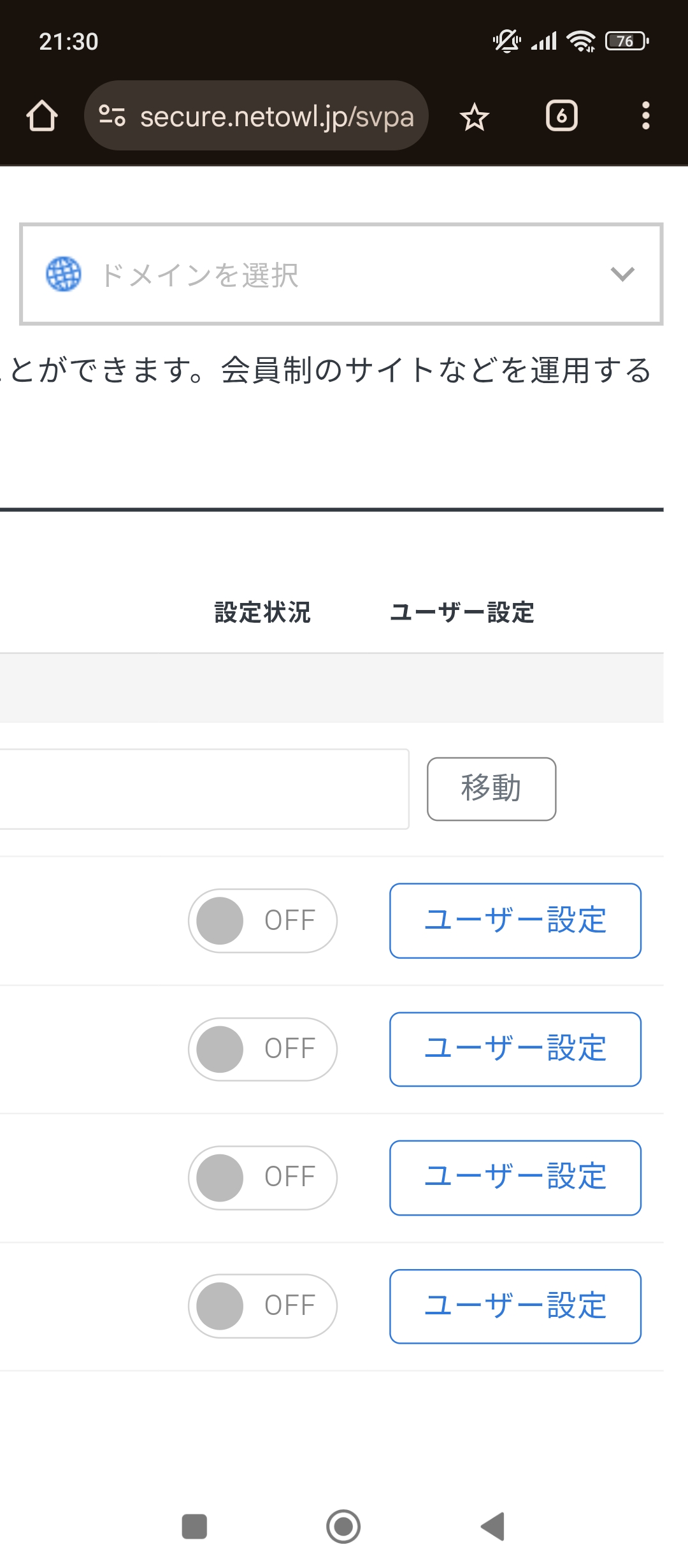Toggle the third OFF switch on
The height and width of the screenshot is (1568, 688).
click(x=262, y=1178)
